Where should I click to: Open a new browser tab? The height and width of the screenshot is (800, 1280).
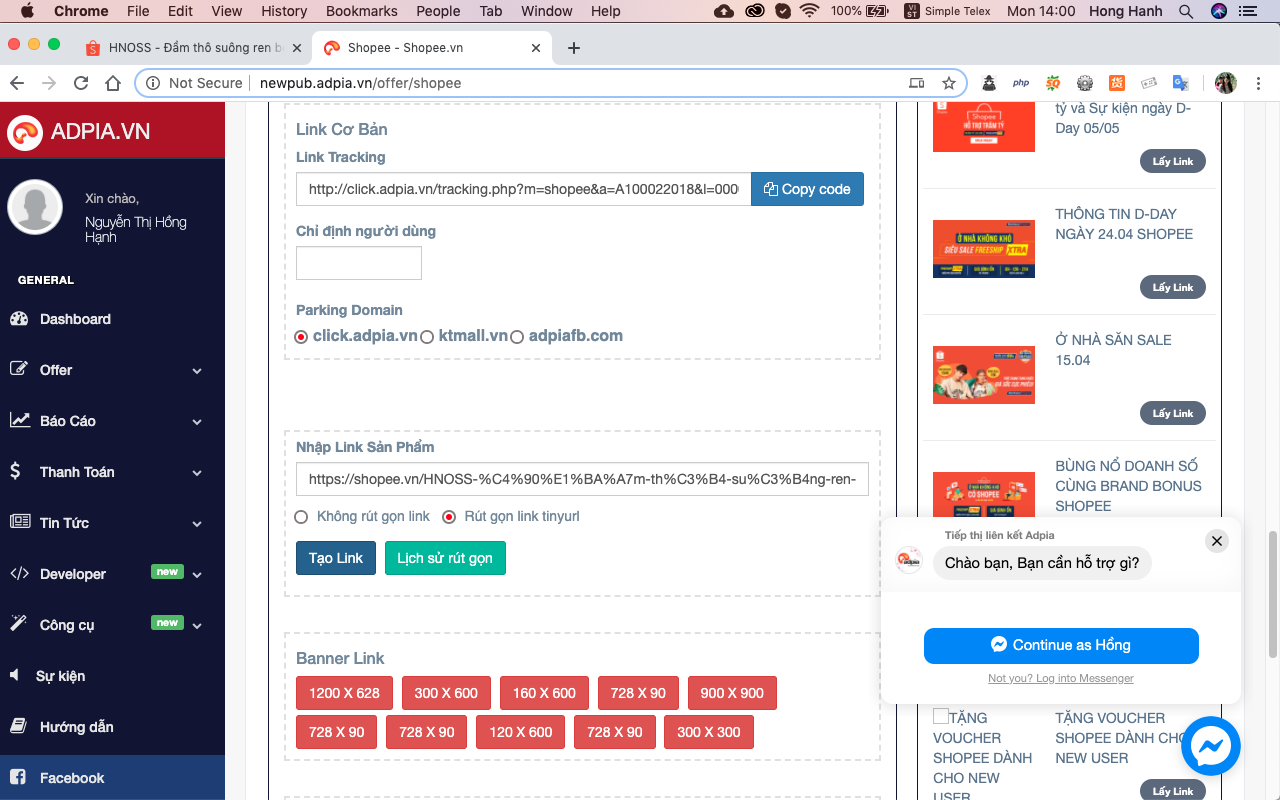pos(574,48)
